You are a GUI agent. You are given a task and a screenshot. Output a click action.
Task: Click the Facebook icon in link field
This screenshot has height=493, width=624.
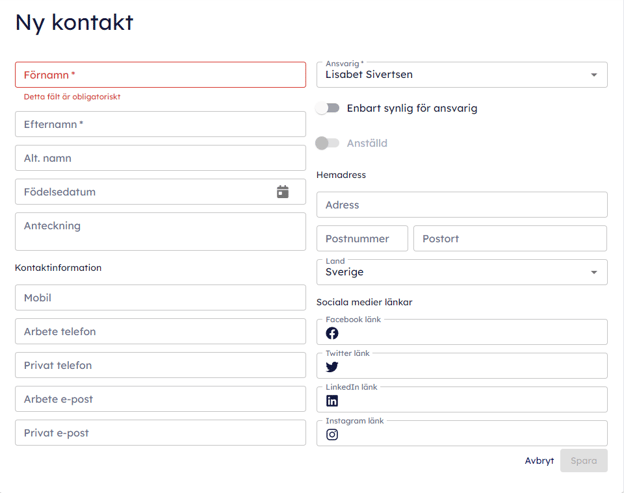point(332,333)
